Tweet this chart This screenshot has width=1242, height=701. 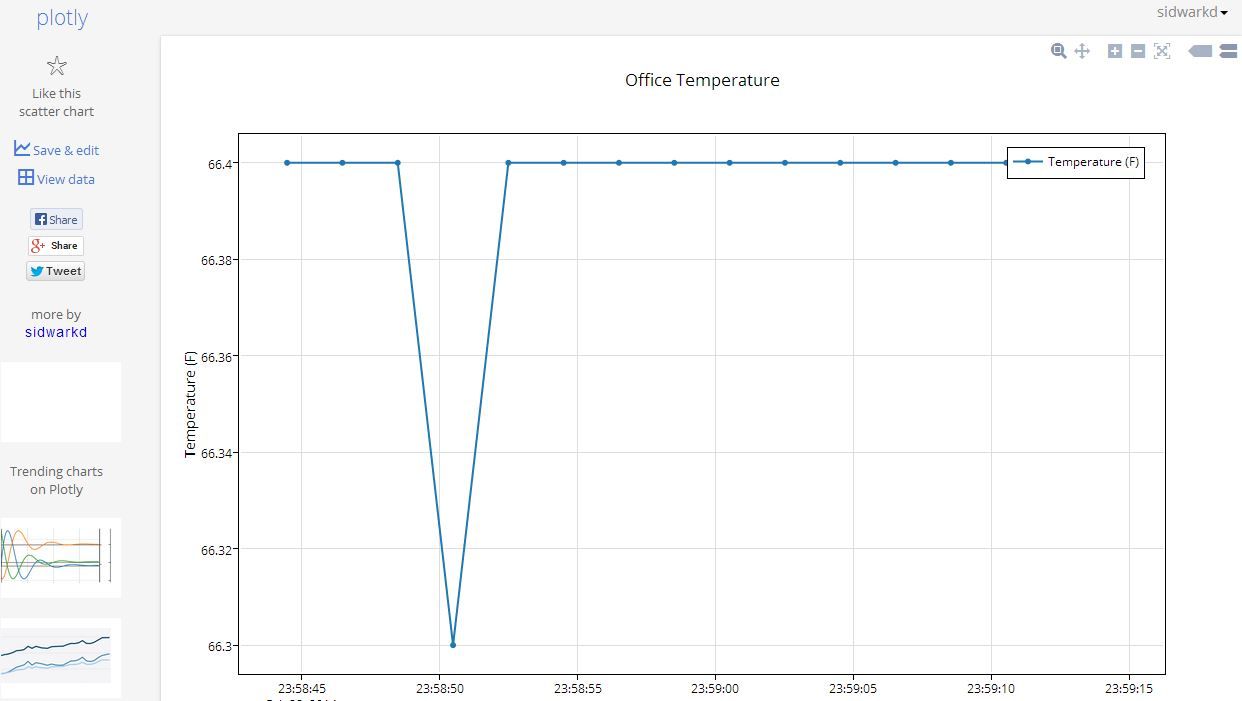56,271
